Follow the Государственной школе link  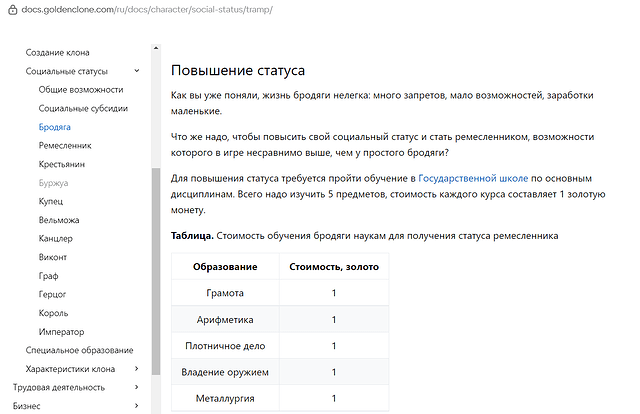[473, 178]
